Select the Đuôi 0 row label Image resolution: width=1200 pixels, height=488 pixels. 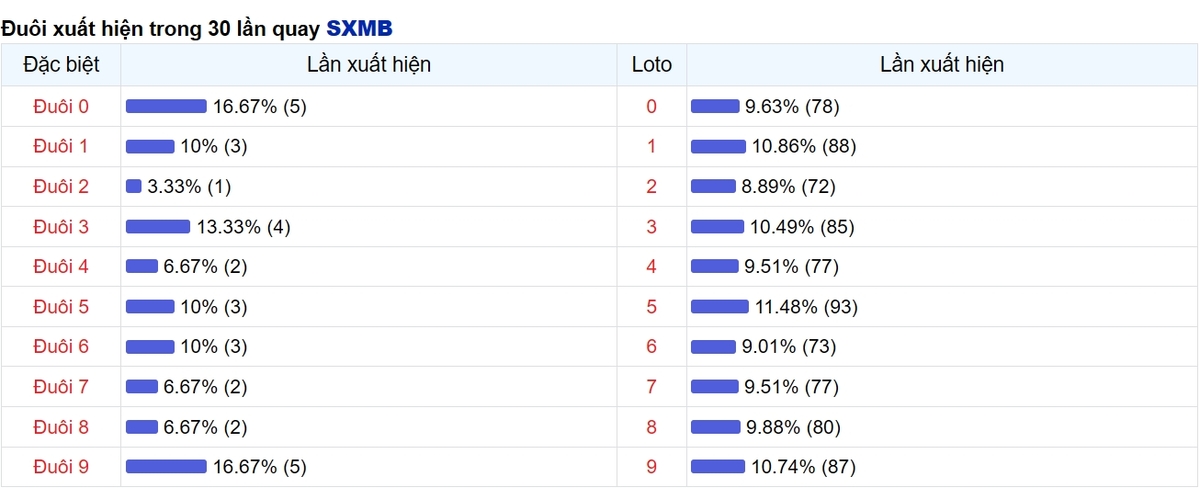tap(61, 106)
